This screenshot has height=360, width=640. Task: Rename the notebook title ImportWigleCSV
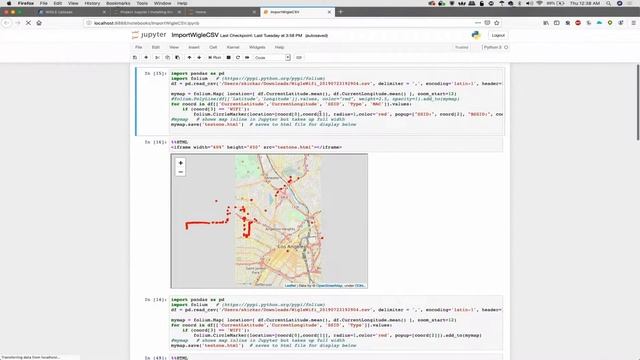(x=195, y=35)
